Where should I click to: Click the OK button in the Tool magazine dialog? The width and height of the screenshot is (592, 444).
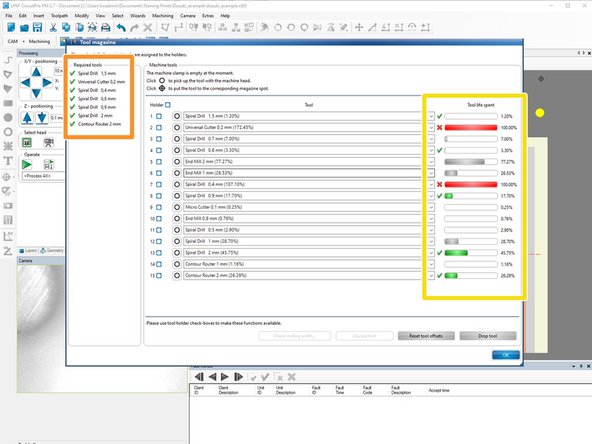pyautogui.click(x=506, y=355)
